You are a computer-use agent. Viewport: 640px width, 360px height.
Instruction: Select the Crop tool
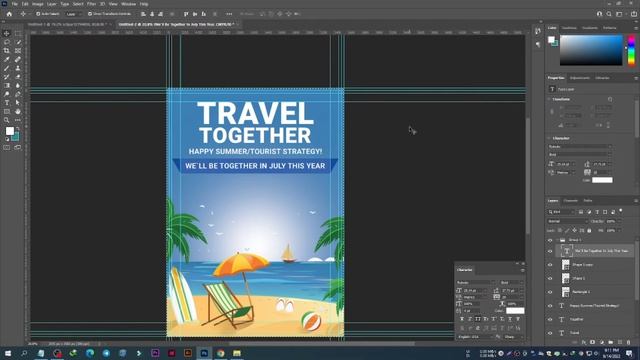tap(7, 51)
